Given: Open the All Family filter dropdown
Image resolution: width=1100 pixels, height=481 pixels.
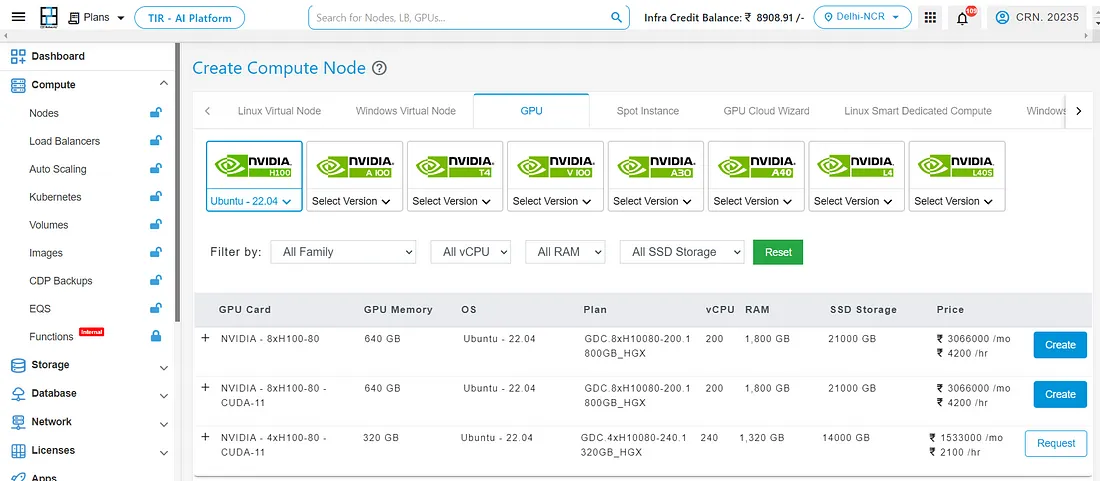Looking at the screenshot, I should pyautogui.click(x=343, y=252).
